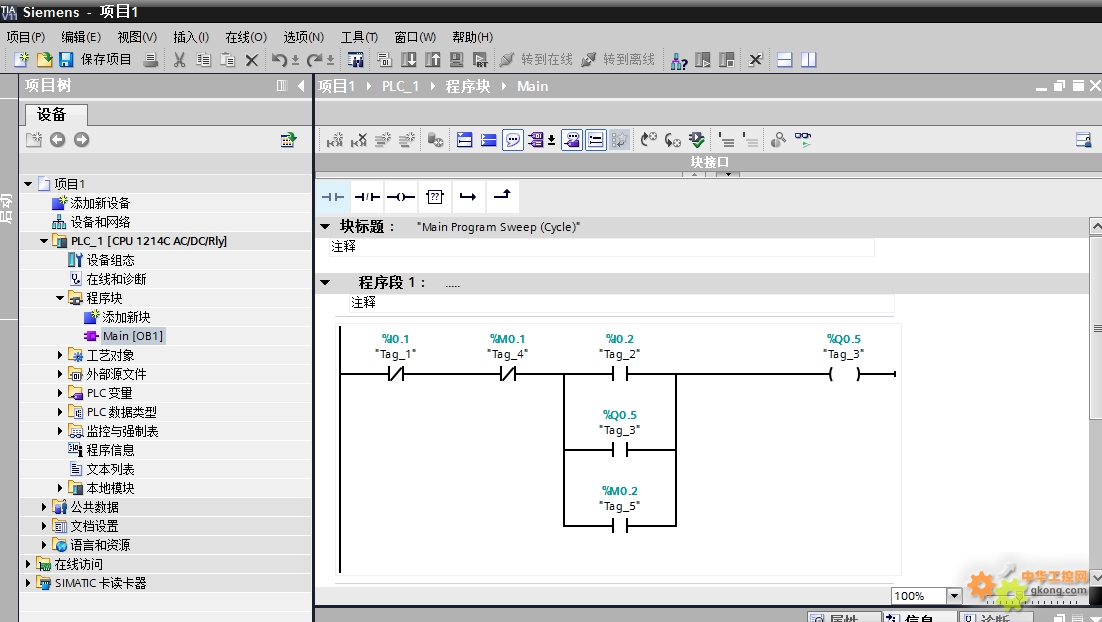This screenshot has height=622, width=1102.
Task: Expand the PLC 变量 folder
Action: point(60,393)
